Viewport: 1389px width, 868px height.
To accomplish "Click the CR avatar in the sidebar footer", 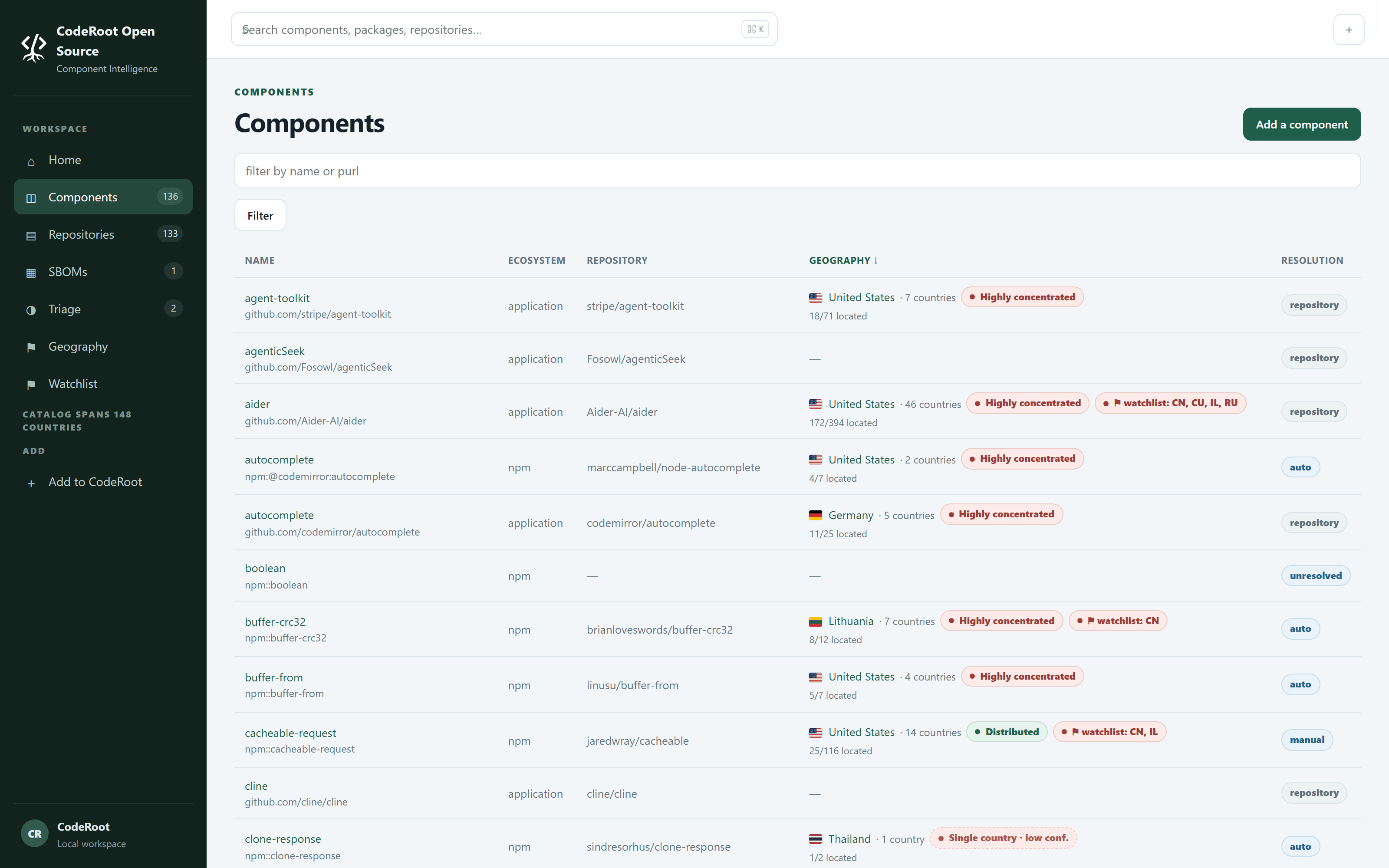I will [x=34, y=834].
